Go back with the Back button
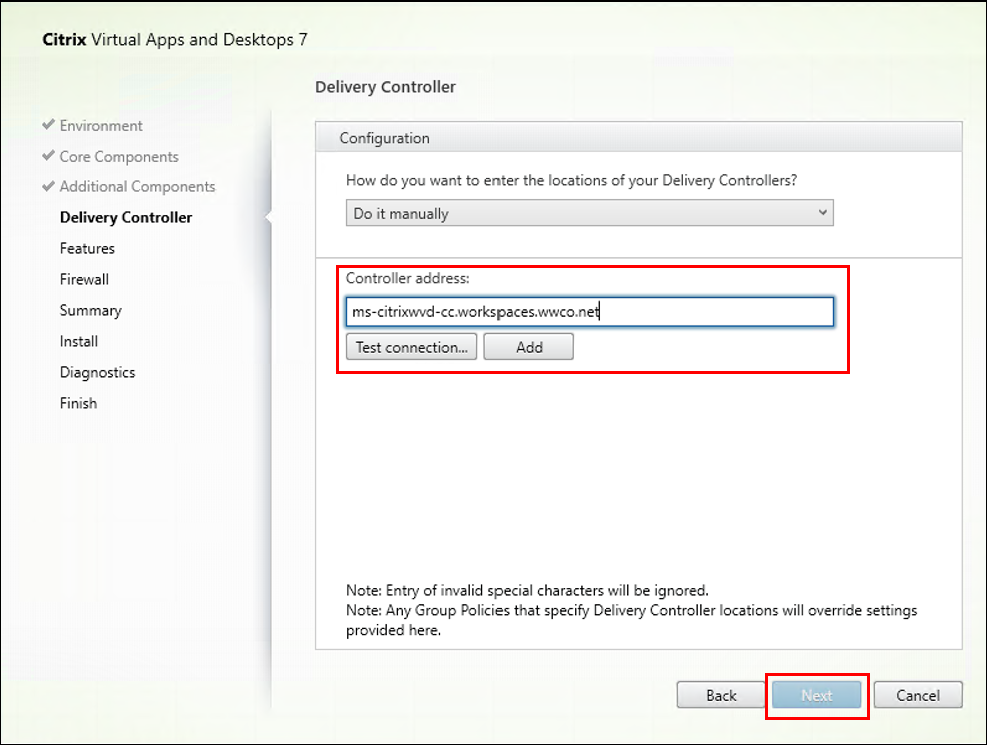 pyautogui.click(x=721, y=695)
